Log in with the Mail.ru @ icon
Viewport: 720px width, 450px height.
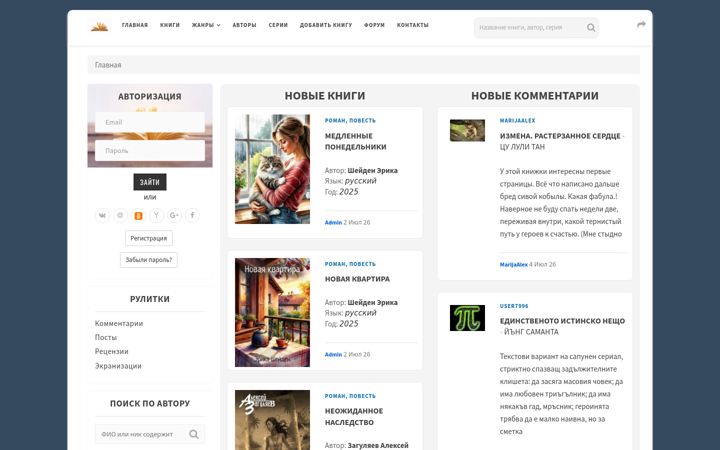120,215
